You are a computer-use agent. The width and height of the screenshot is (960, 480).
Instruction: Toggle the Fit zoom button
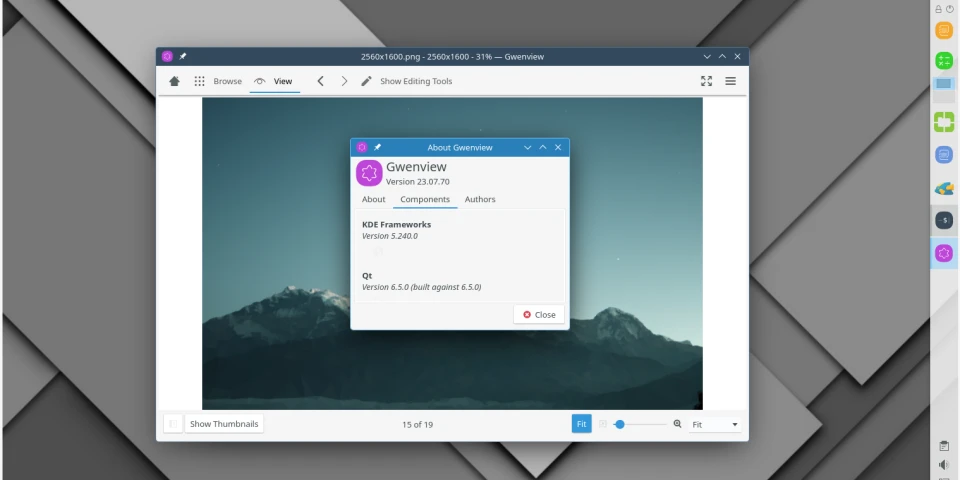[x=581, y=424]
